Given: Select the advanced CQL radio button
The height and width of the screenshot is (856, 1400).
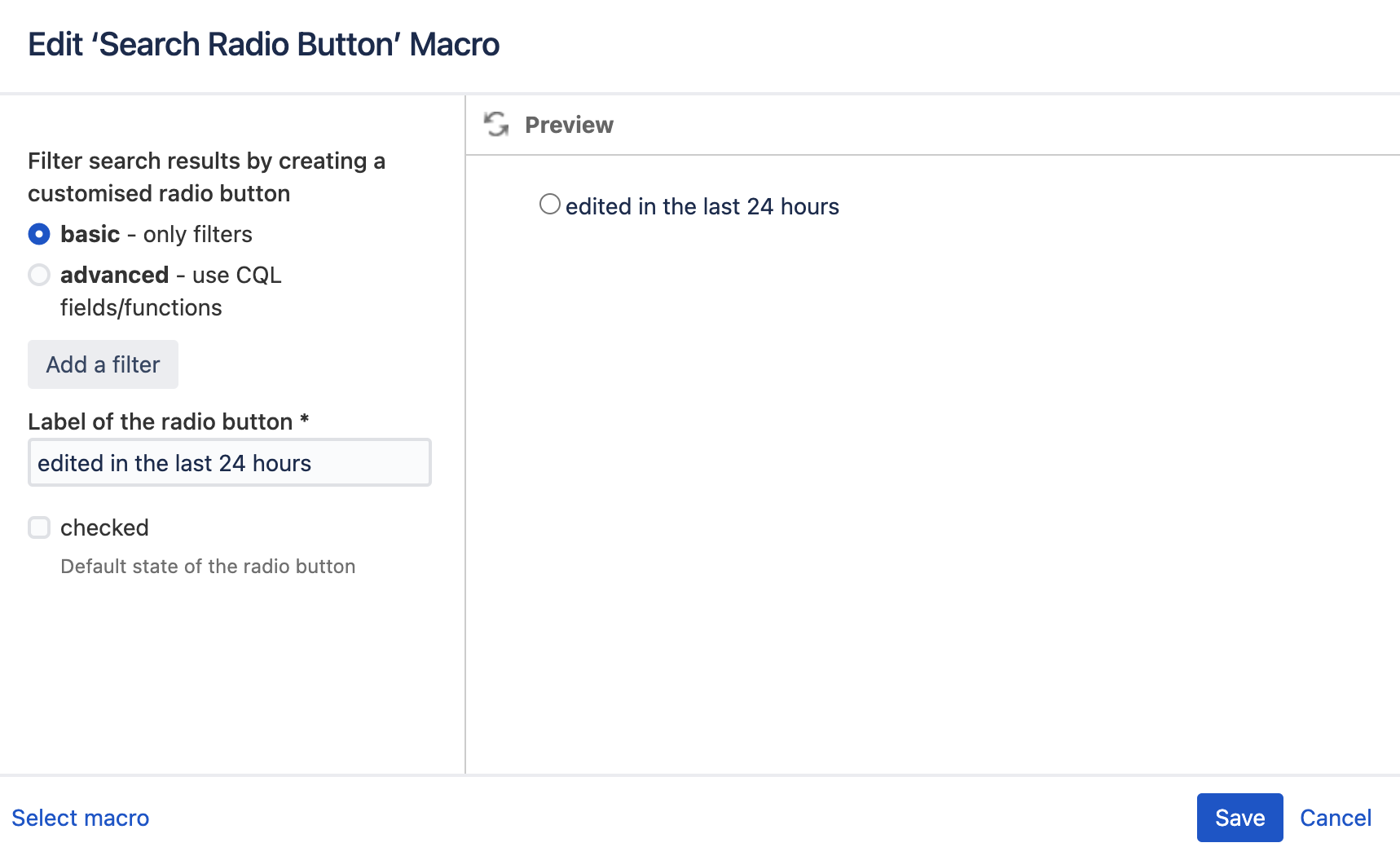Looking at the screenshot, I should coord(39,276).
